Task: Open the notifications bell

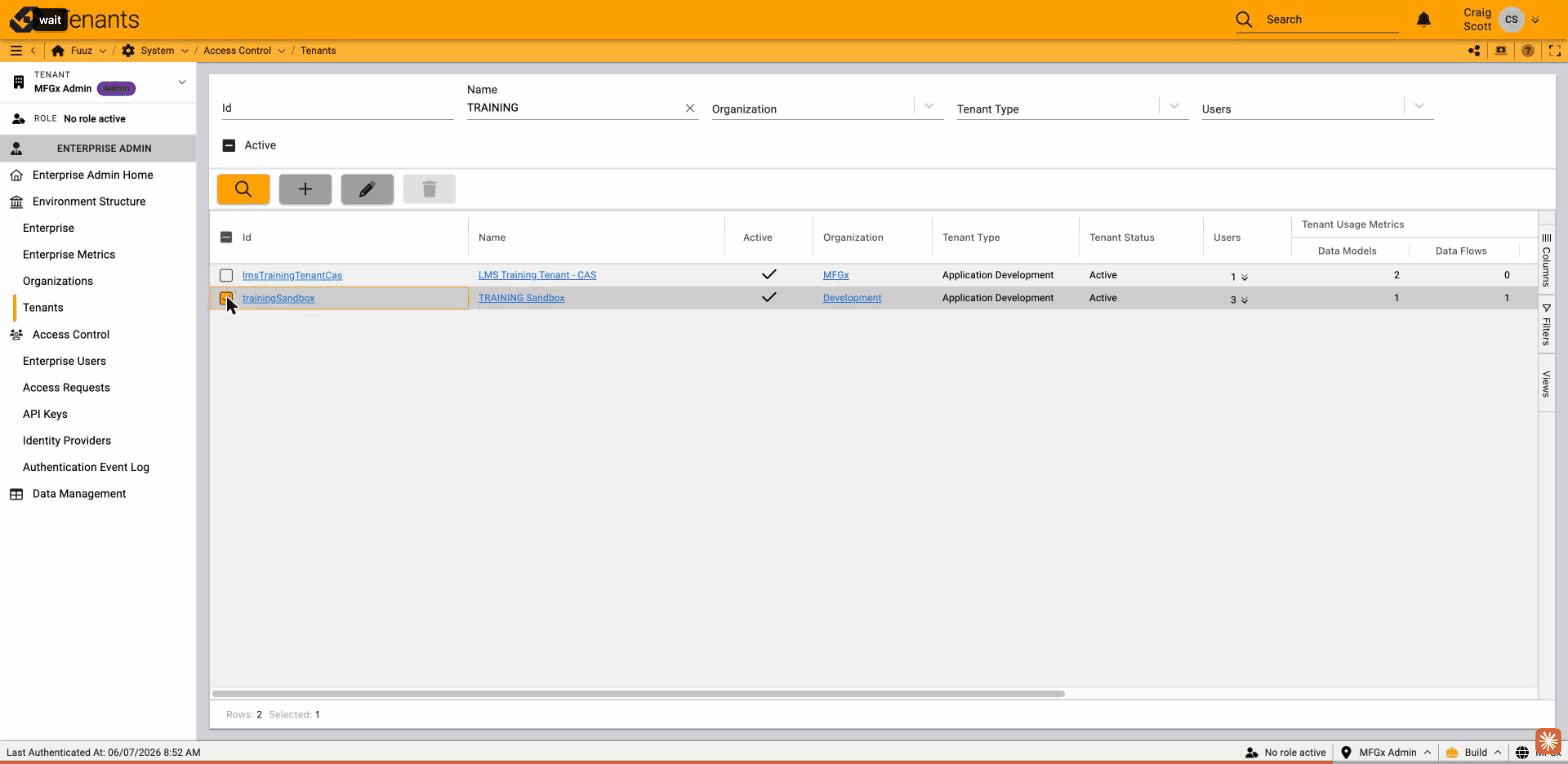Action: pos(1424,19)
